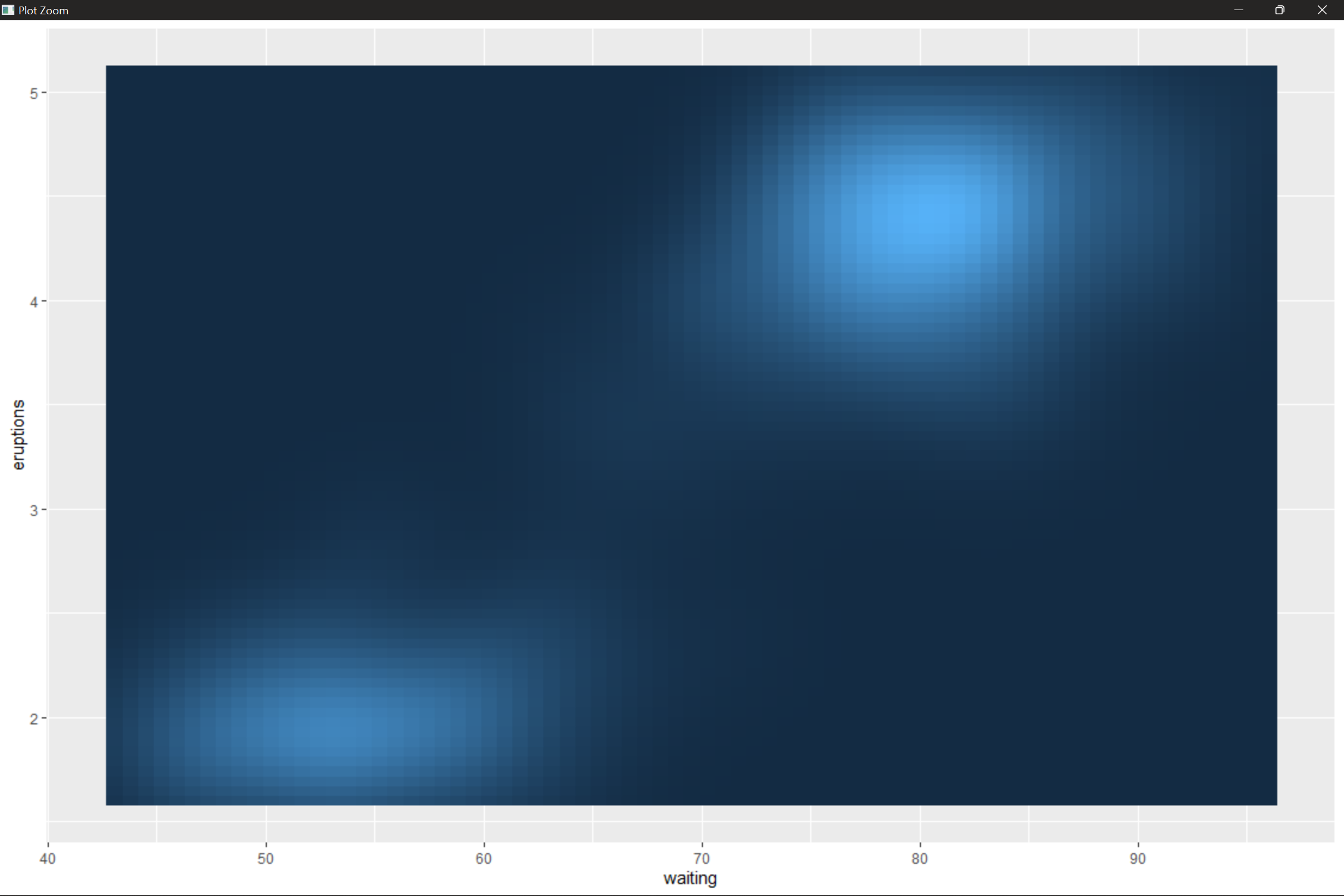This screenshot has width=1344, height=896.
Task: Click the "waiting" x-axis label
Action: click(x=690, y=878)
